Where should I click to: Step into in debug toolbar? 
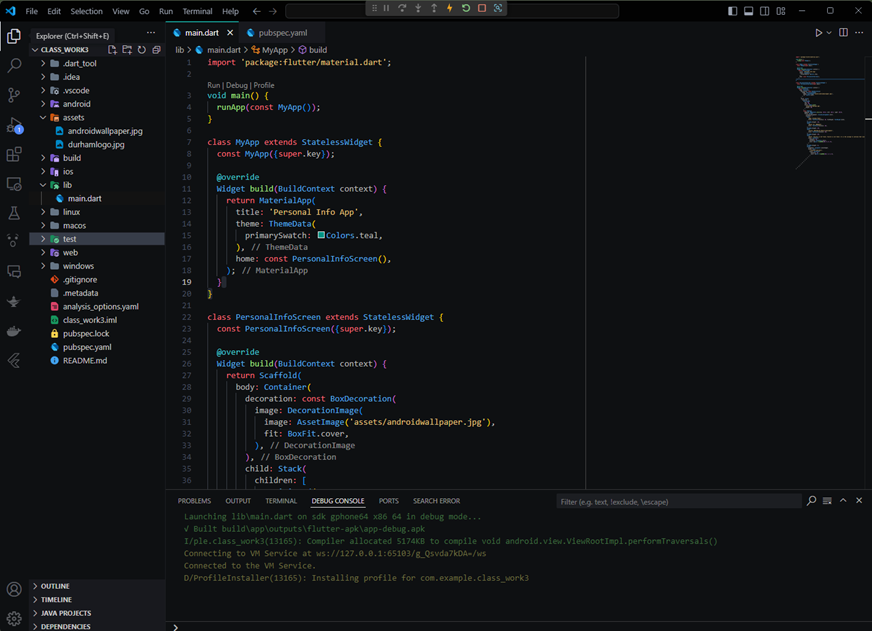coord(418,8)
